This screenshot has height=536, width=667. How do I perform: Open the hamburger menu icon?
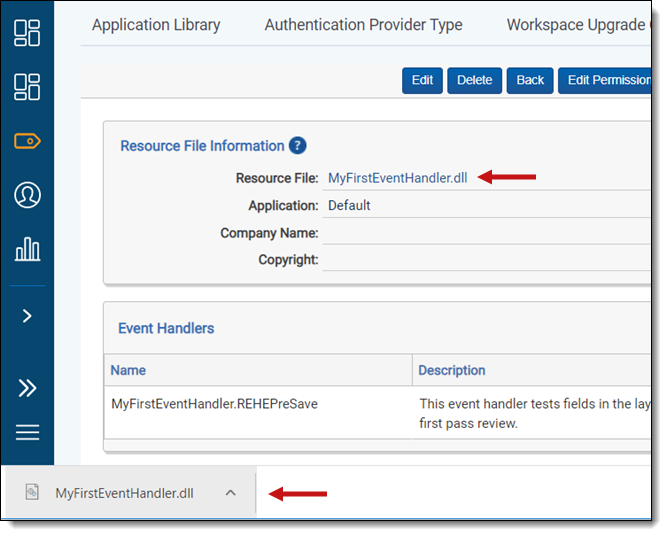coord(27,432)
